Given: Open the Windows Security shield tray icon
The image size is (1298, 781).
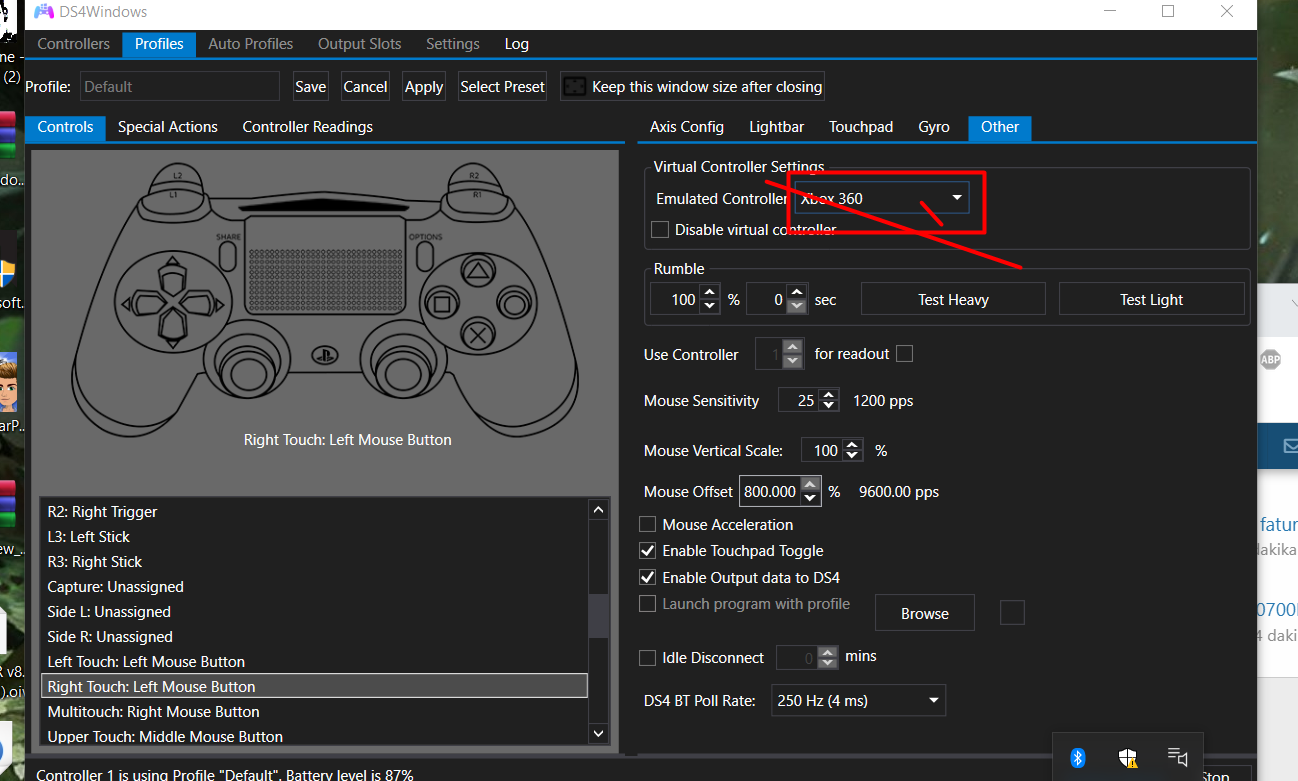Looking at the screenshot, I should (1127, 757).
